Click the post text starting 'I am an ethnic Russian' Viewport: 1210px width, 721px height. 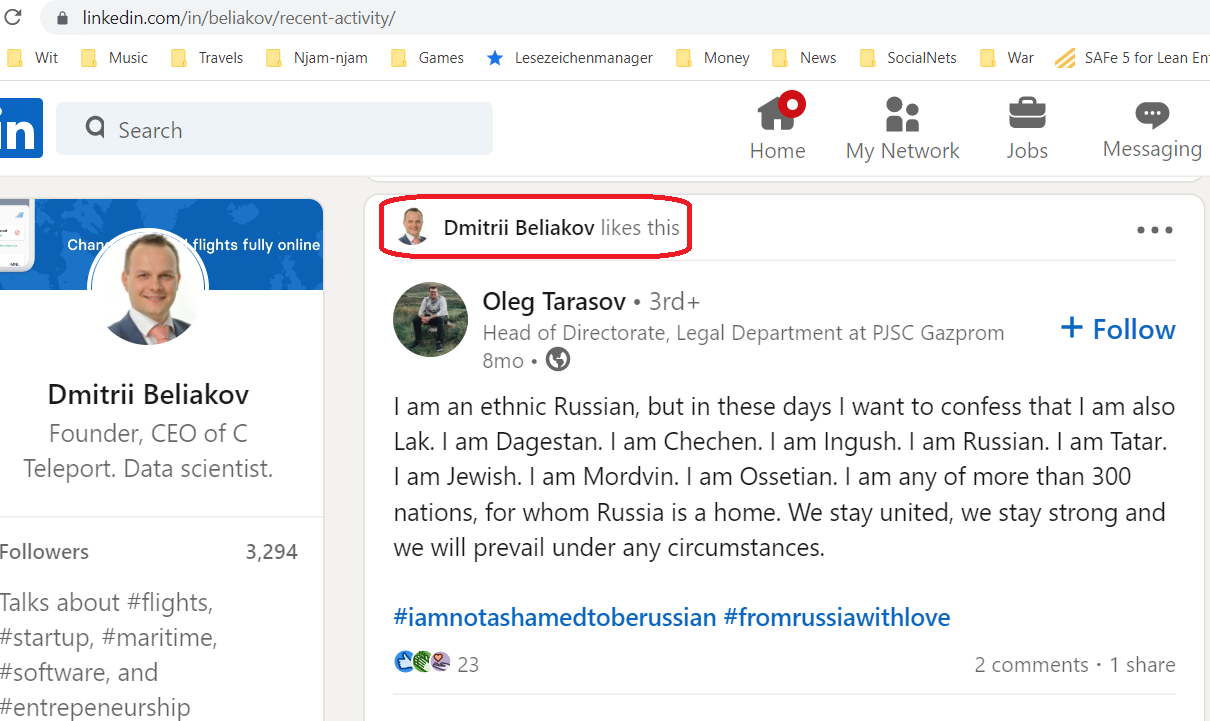[785, 477]
